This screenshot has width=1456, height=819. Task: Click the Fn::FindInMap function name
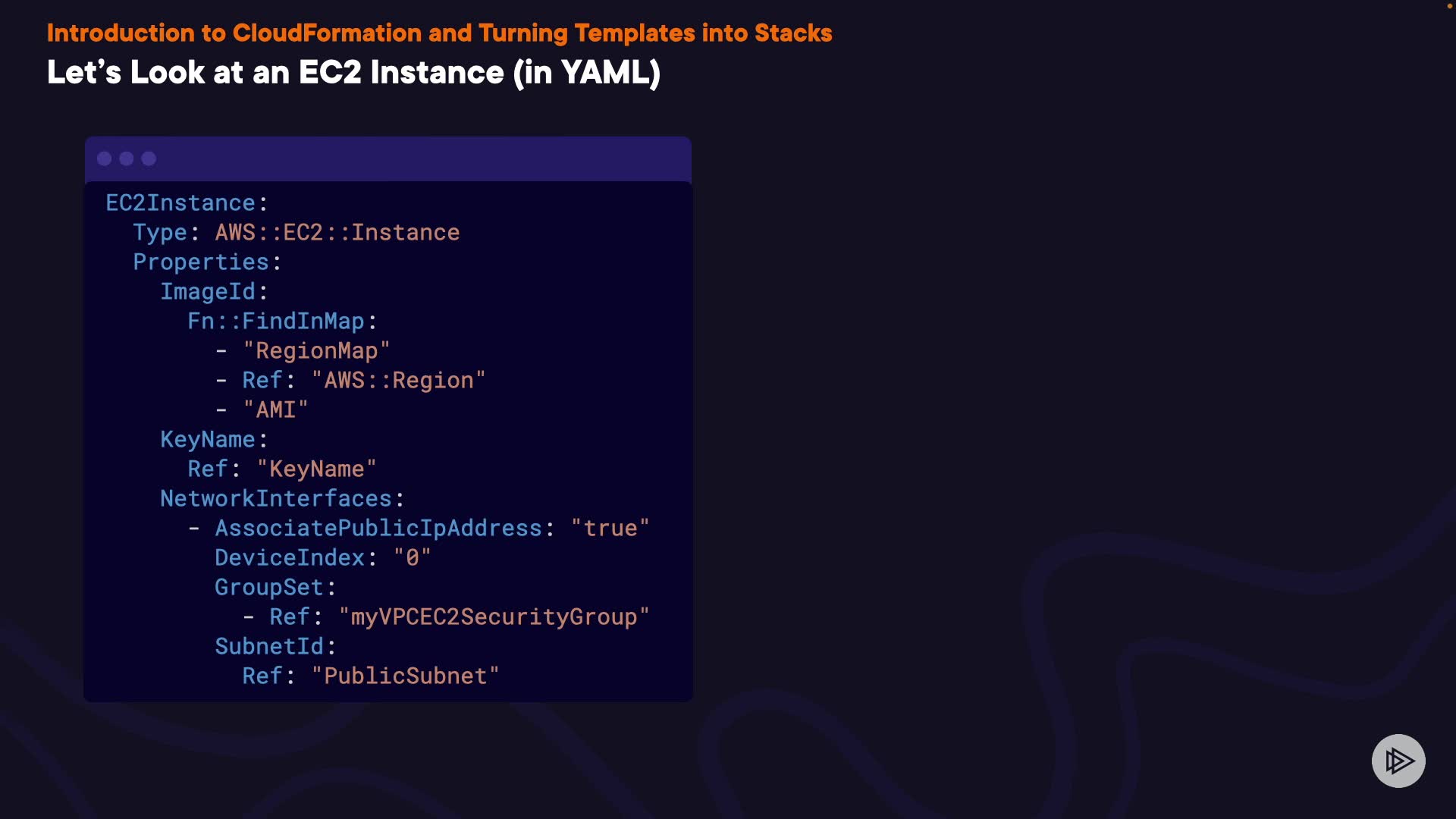click(276, 322)
